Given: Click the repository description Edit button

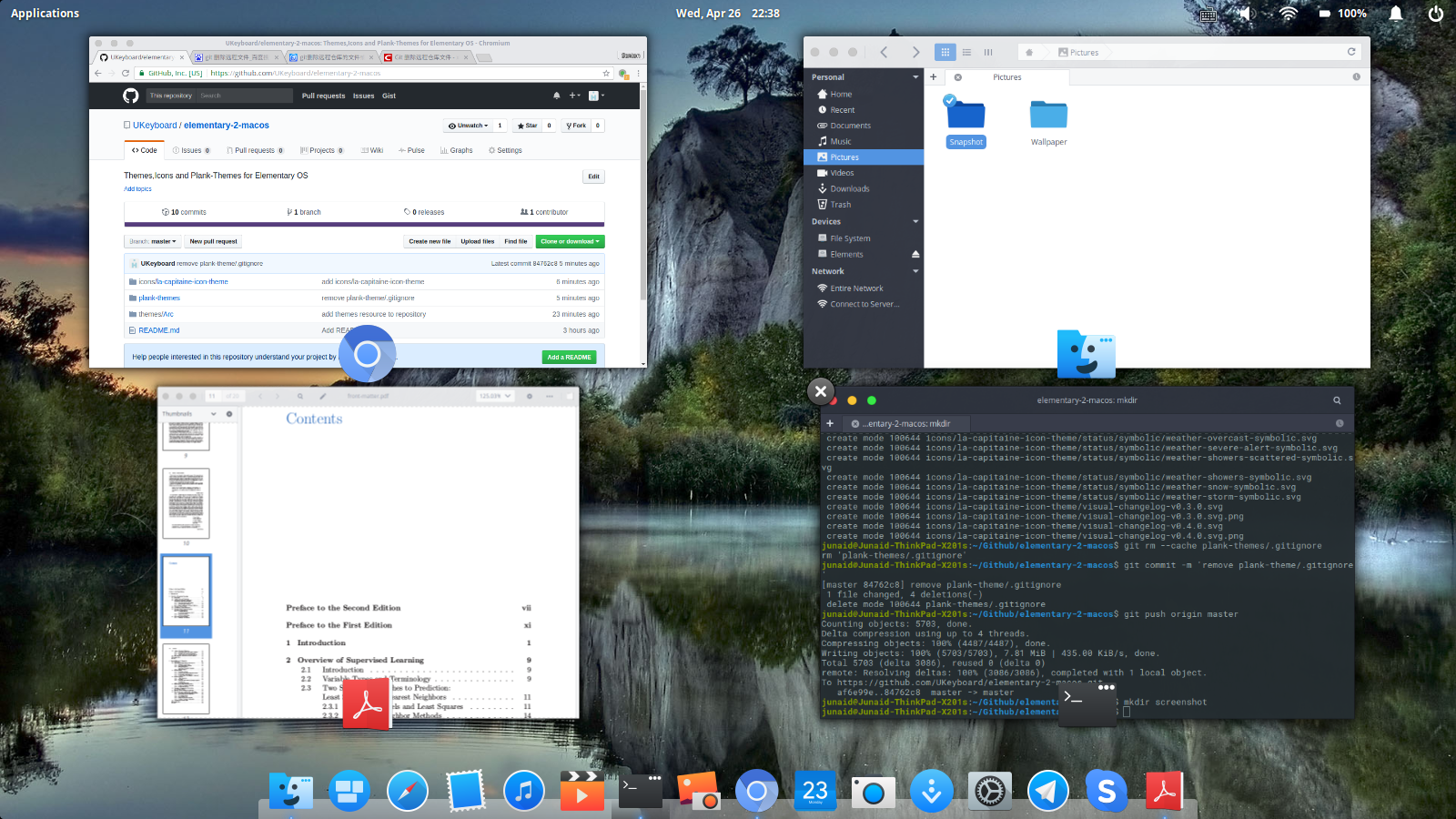Looking at the screenshot, I should 593,177.
